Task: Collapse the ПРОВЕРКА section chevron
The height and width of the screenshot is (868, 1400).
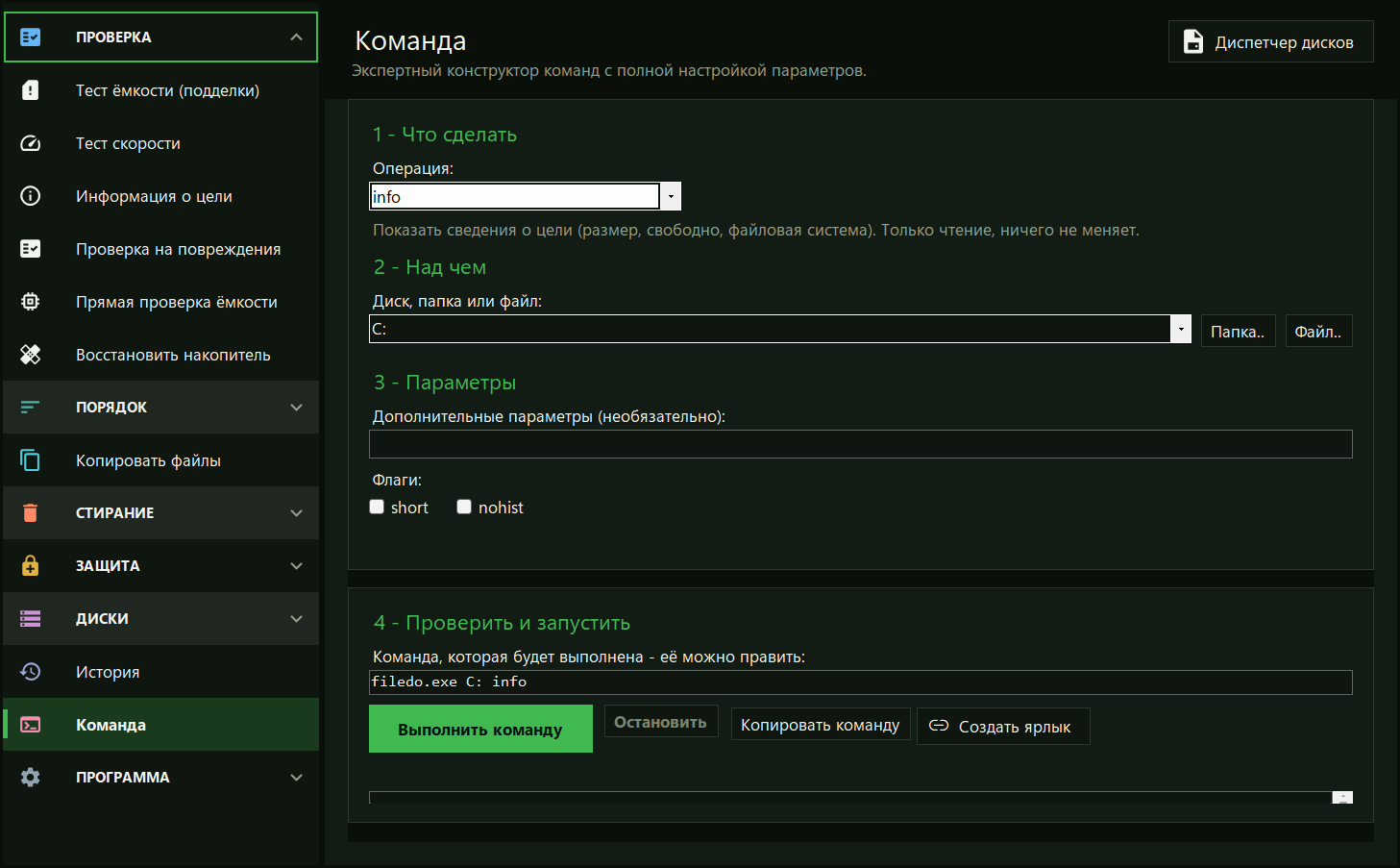Action: click(x=296, y=37)
